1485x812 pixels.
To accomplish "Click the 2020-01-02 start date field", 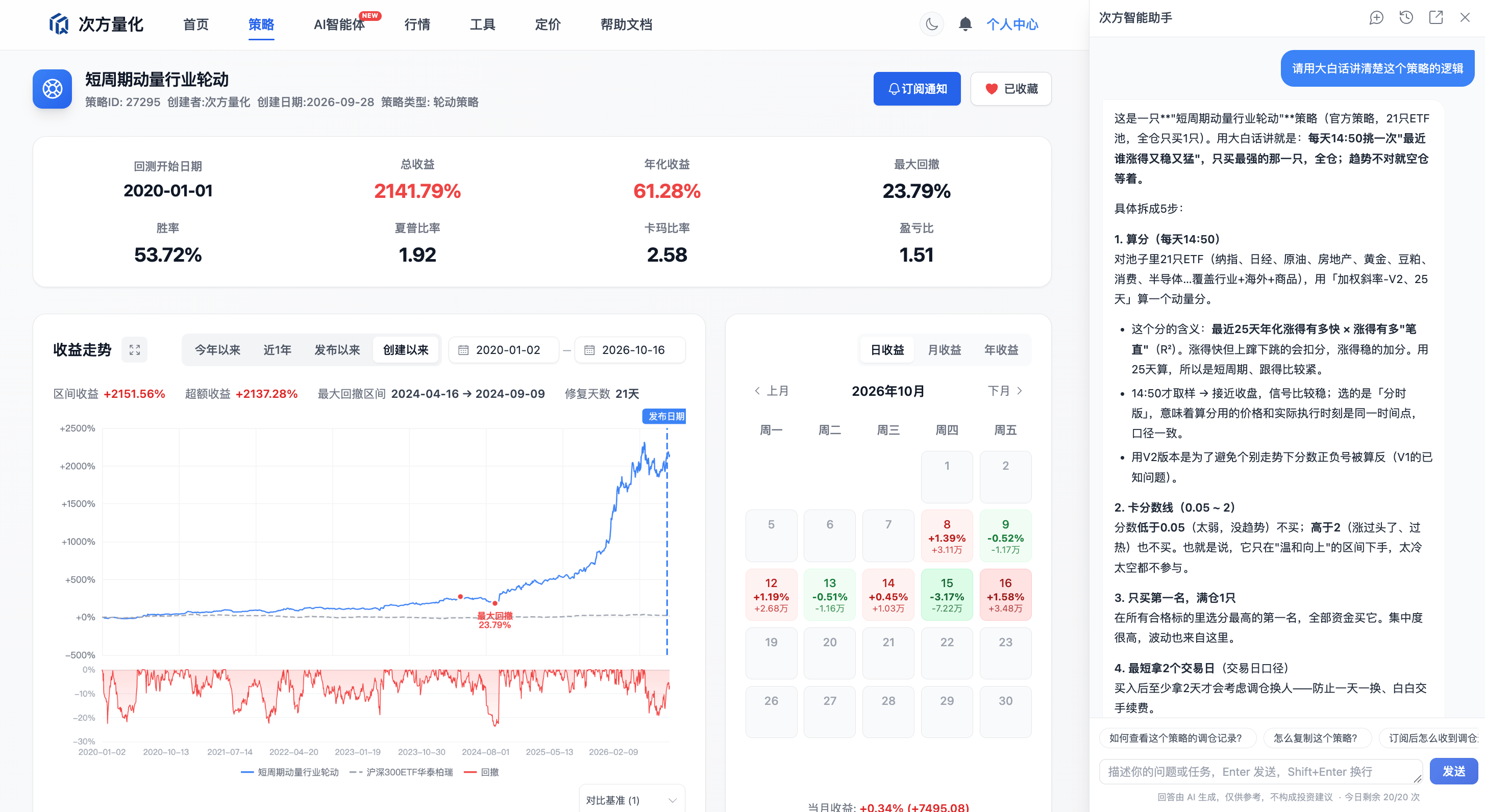I will [503, 350].
